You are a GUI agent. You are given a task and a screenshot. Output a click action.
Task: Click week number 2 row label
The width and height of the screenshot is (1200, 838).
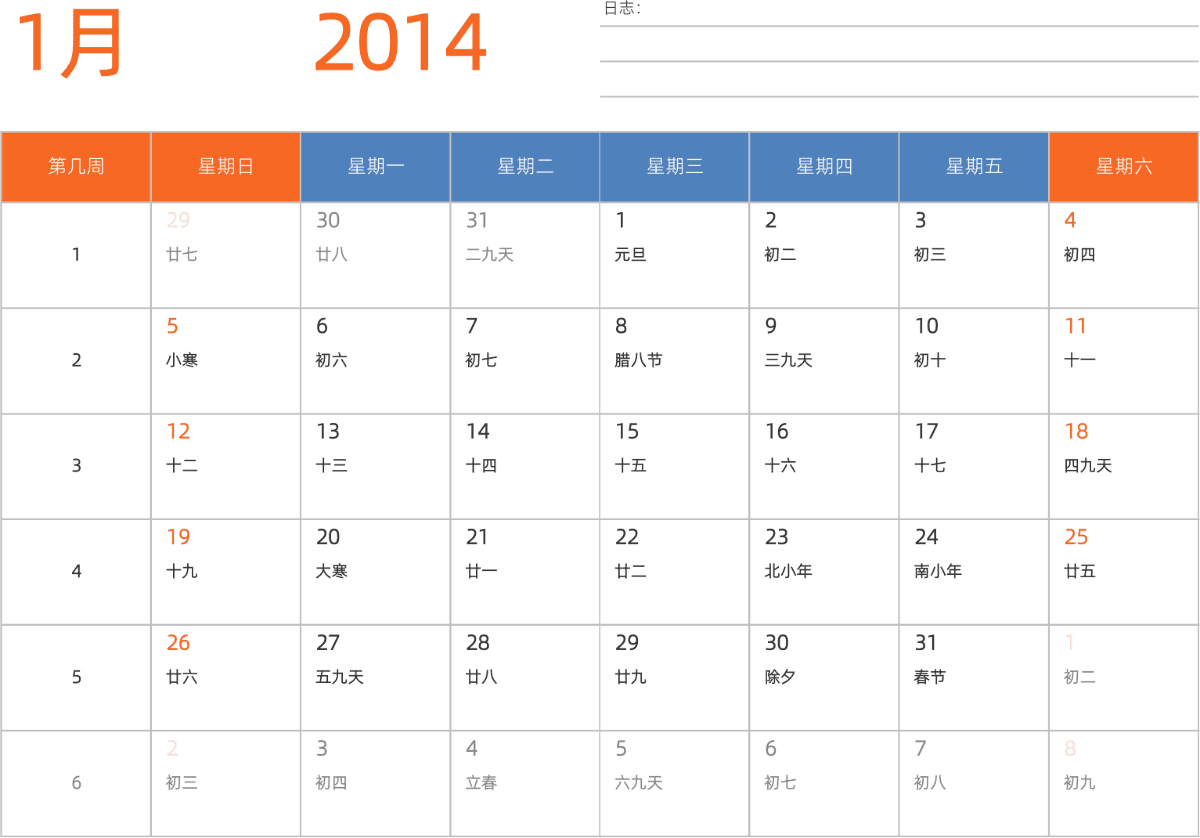76,361
